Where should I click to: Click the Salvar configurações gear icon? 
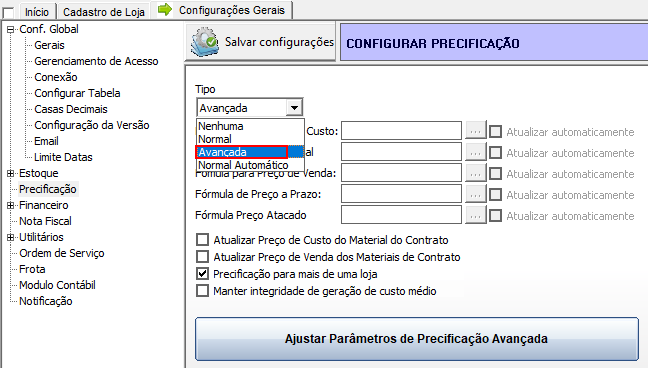tap(205, 41)
